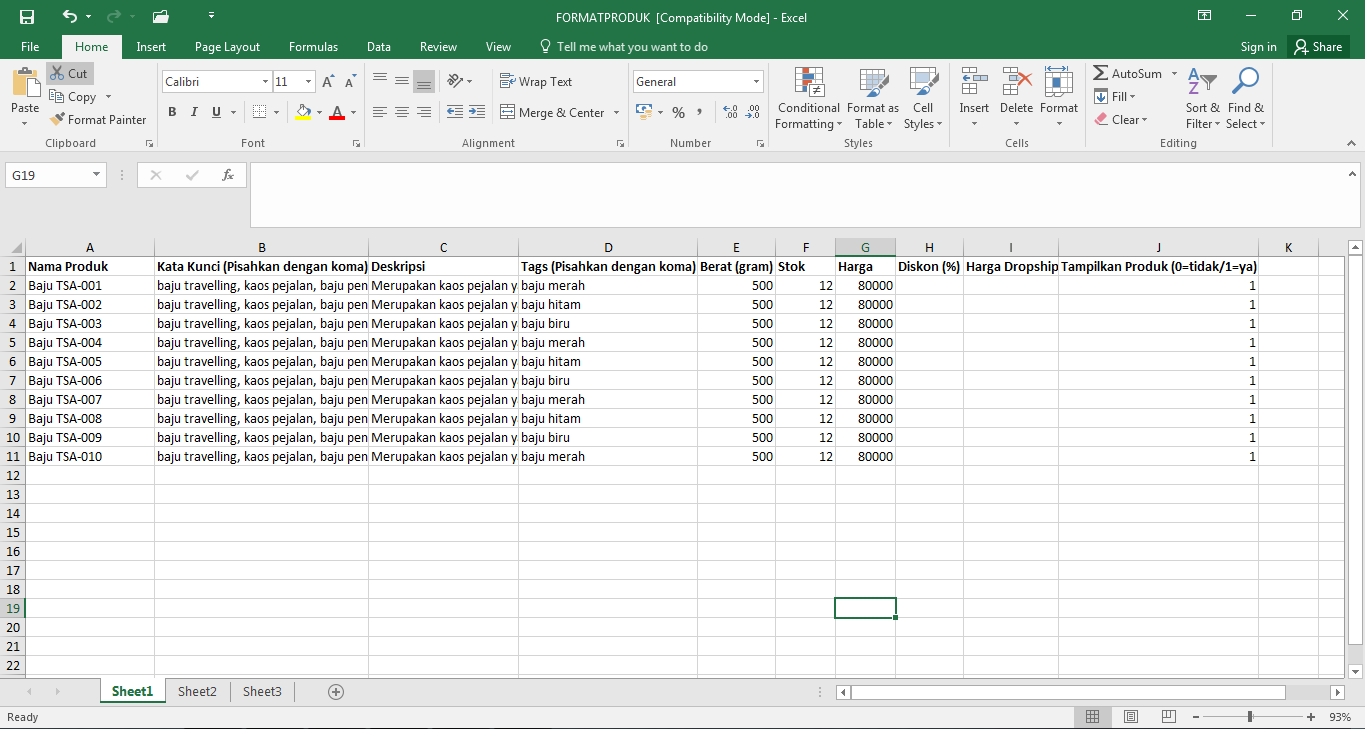Switch to the Insert tab
The width and height of the screenshot is (1365, 729).
pos(151,47)
